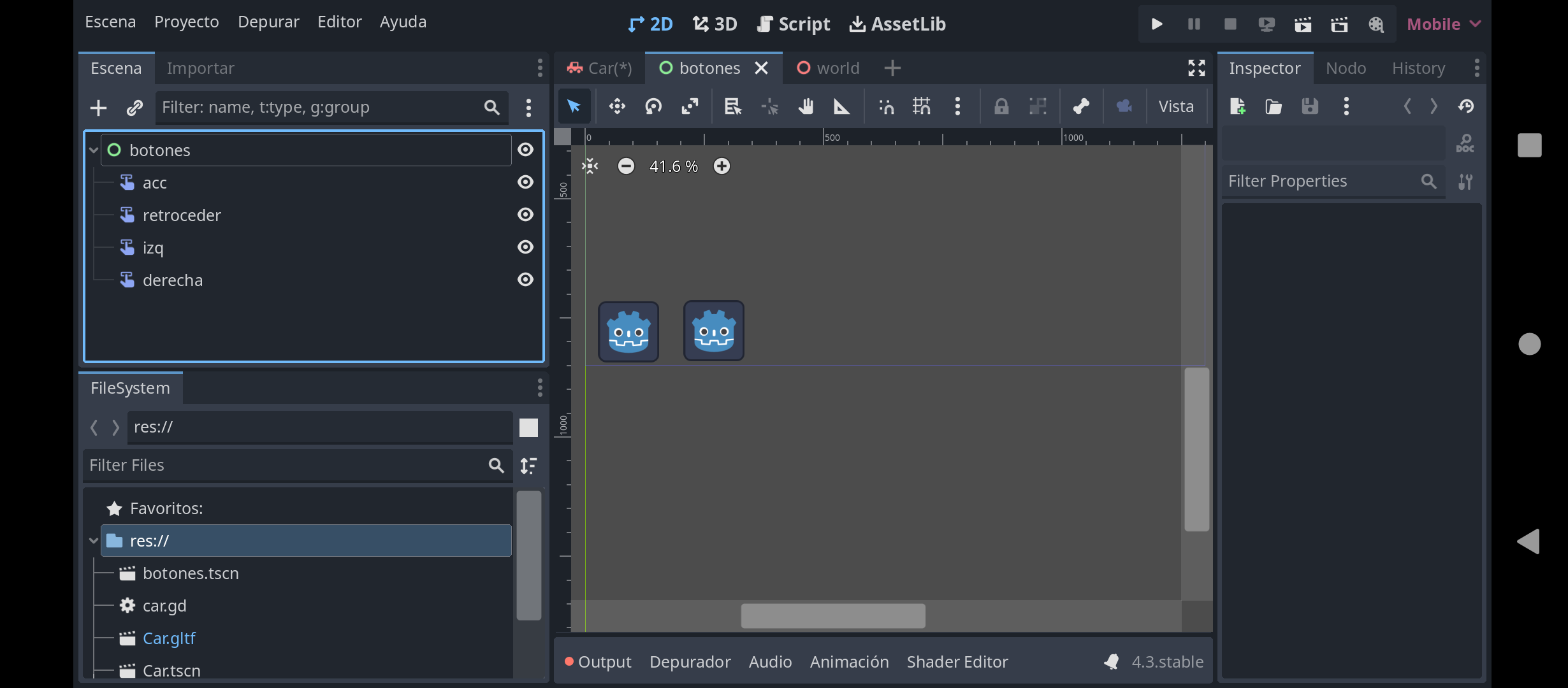Viewport: 1568px width, 688px height.
Task: Open Scene dock three-dot options
Action: [539, 68]
